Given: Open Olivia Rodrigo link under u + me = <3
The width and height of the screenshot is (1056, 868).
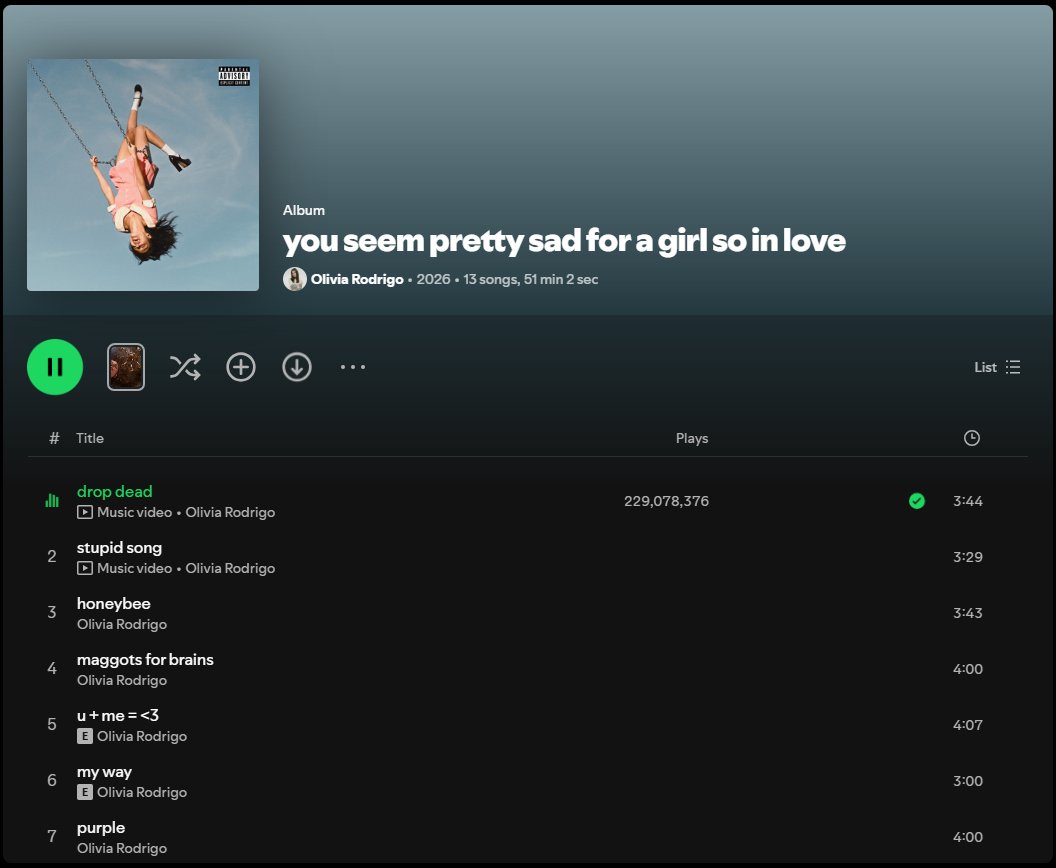Looking at the screenshot, I should [x=142, y=736].
